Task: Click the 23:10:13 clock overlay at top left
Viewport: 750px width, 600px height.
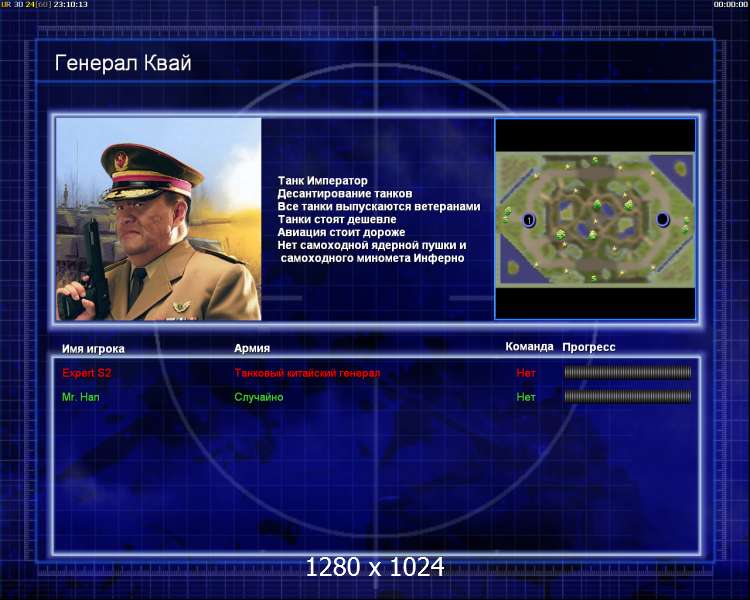Action: [71, 4]
